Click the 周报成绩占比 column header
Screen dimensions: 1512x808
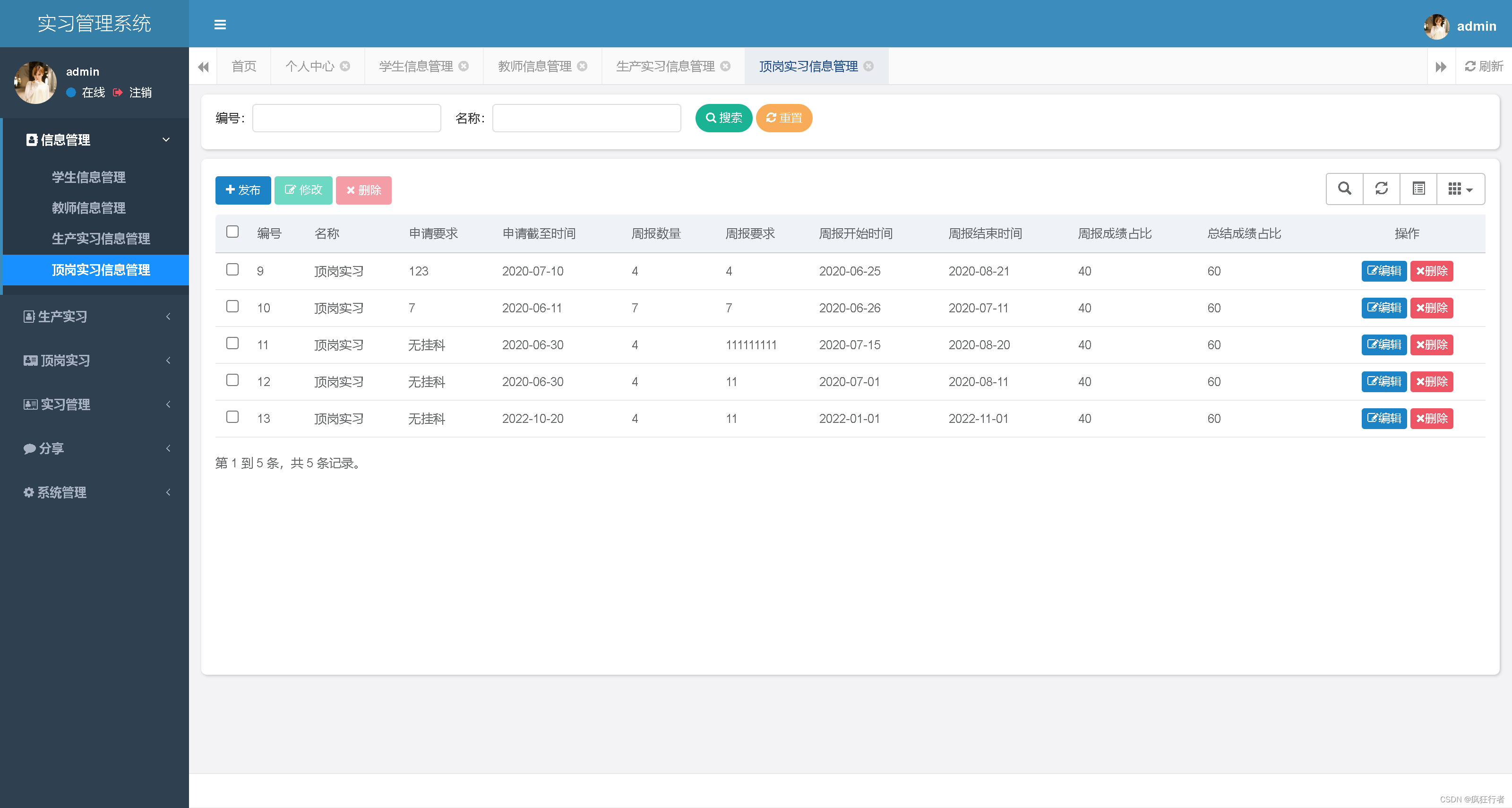click(x=1115, y=233)
